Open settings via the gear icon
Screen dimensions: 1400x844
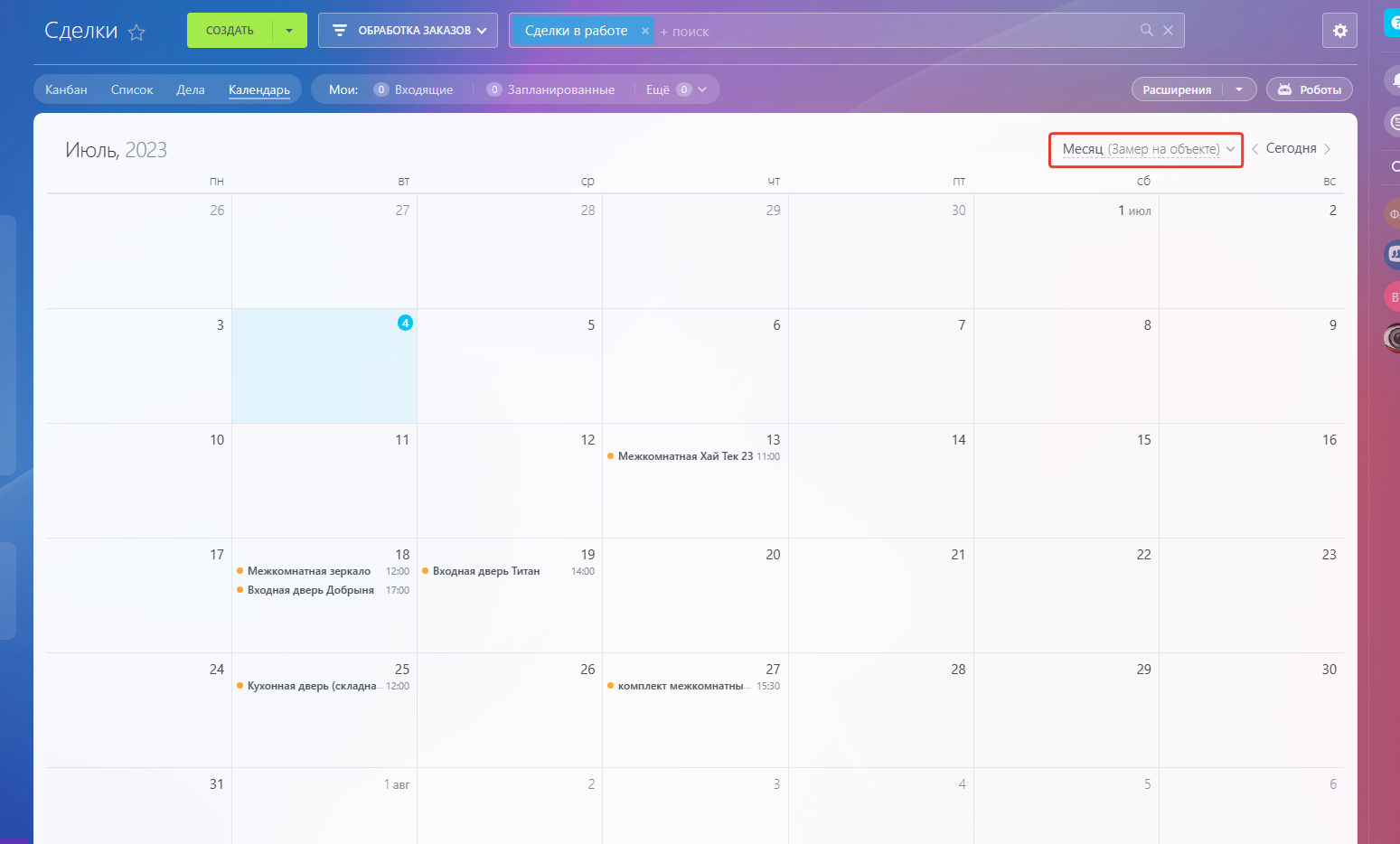1339,31
